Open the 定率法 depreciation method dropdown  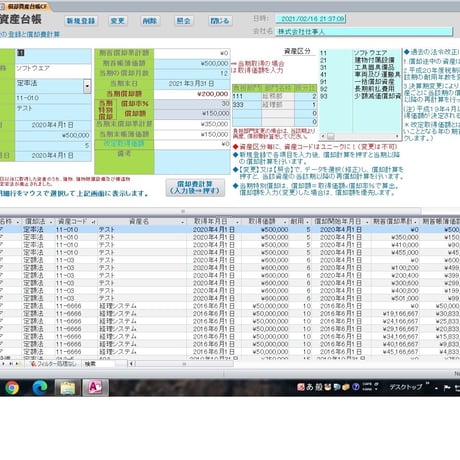click(87, 86)
